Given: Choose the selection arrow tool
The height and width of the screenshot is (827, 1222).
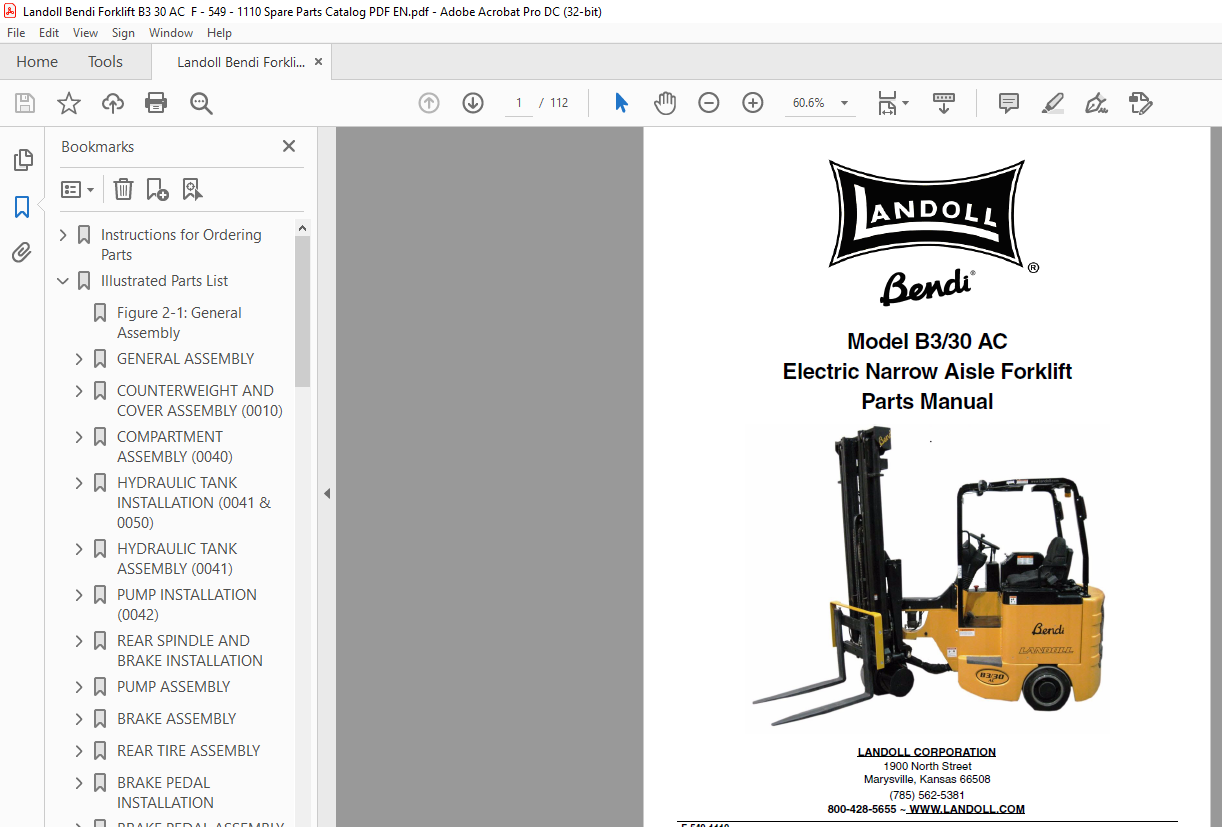Looking at the screenshot, I should [621, 103].
